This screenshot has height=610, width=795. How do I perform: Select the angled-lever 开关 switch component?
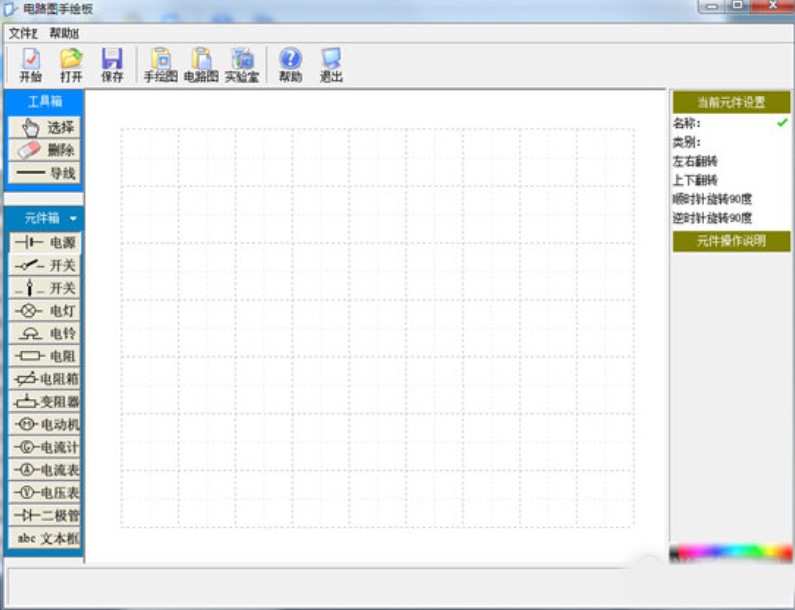(45, 265)
